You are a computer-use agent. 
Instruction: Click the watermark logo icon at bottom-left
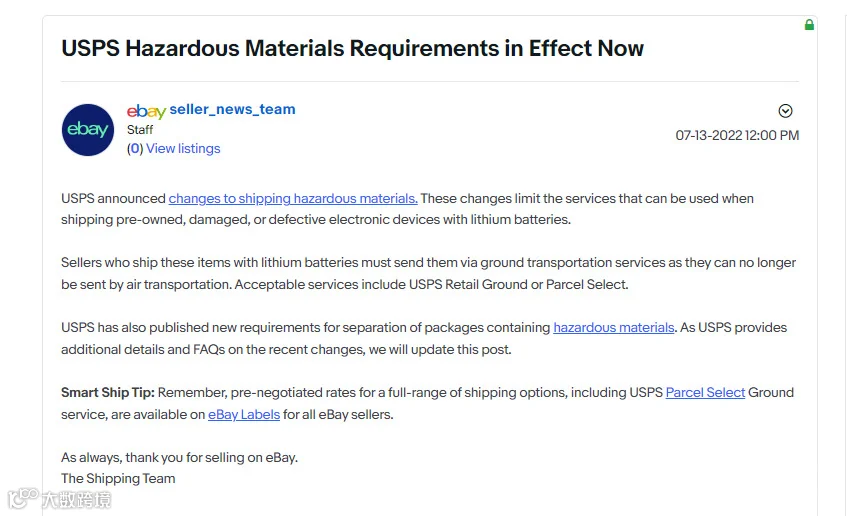tap(23, 498)
